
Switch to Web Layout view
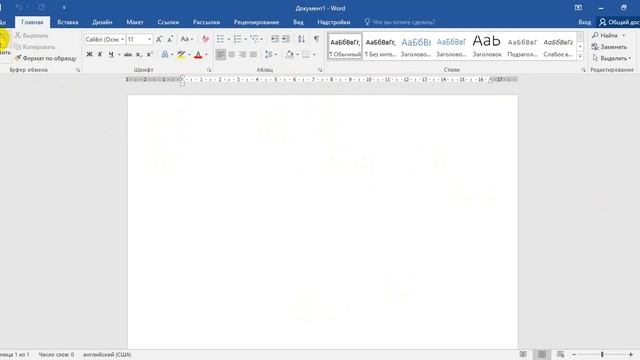click(560, 354)
